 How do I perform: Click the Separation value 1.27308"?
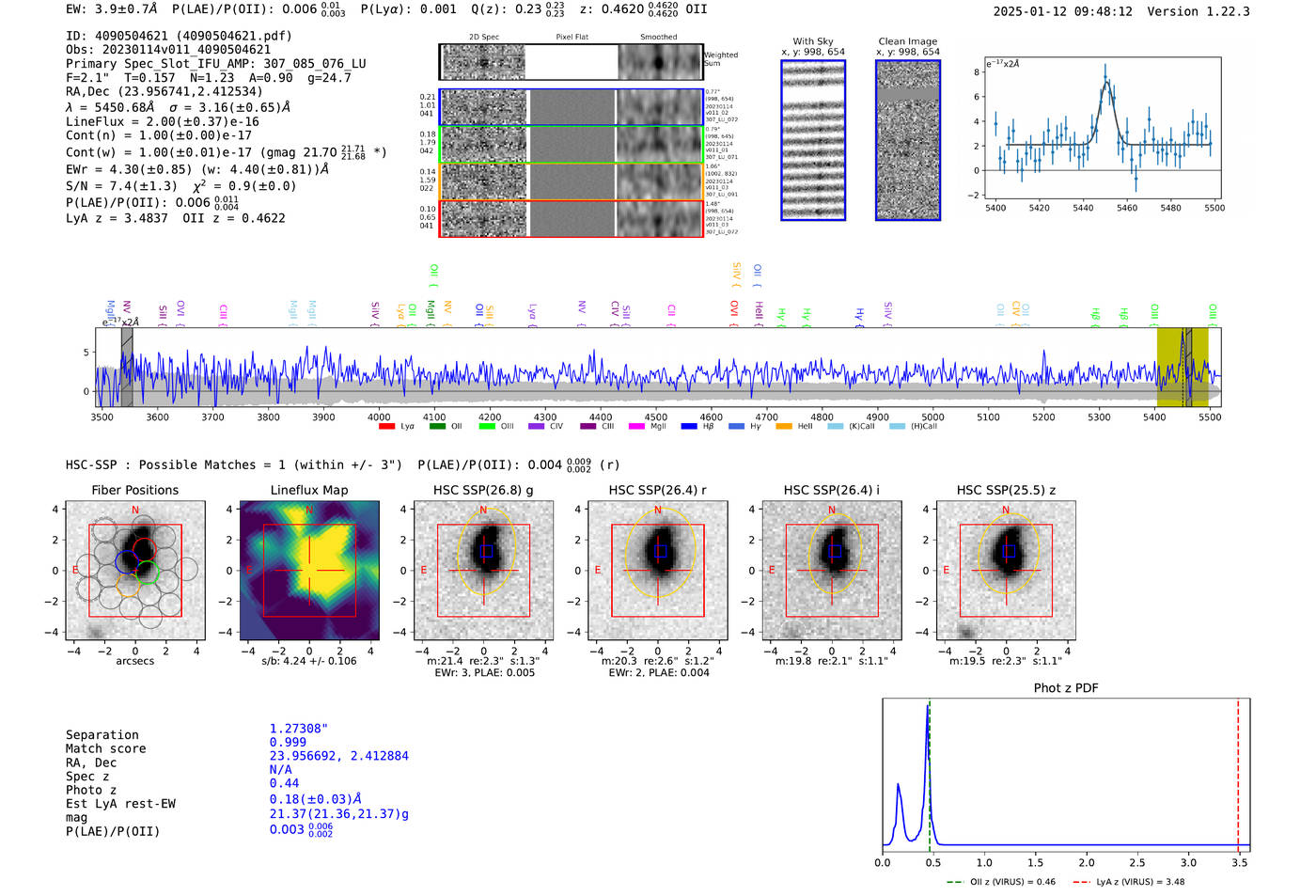[299, 729]
